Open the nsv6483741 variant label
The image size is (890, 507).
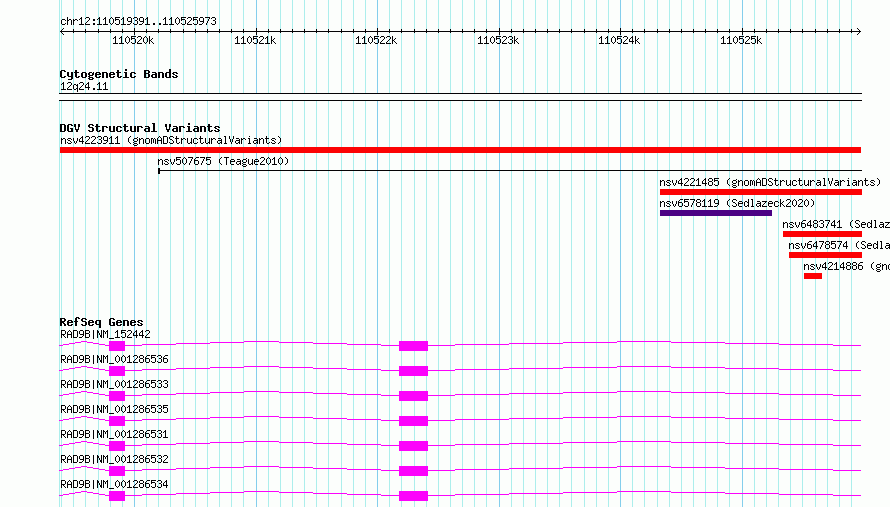[x=836, y=224]
